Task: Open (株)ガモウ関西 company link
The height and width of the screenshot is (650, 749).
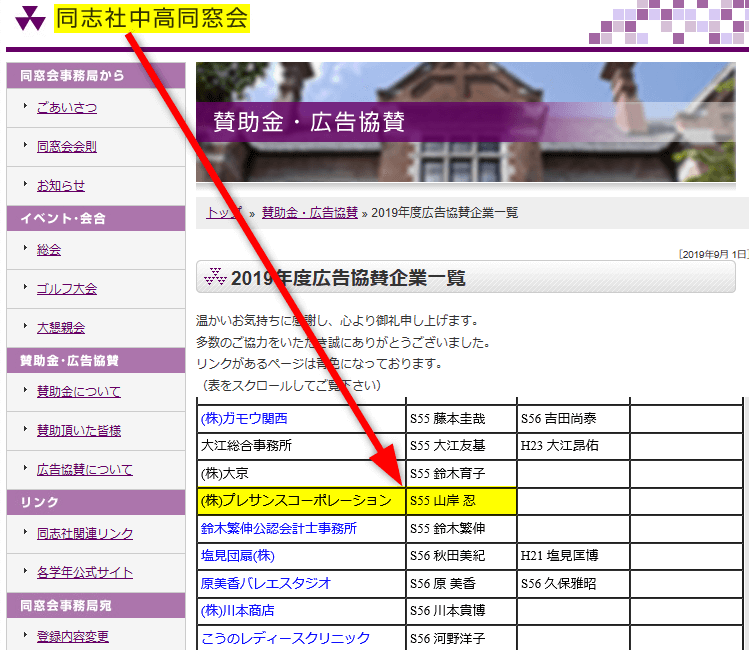Action: [x=244, y=419]
